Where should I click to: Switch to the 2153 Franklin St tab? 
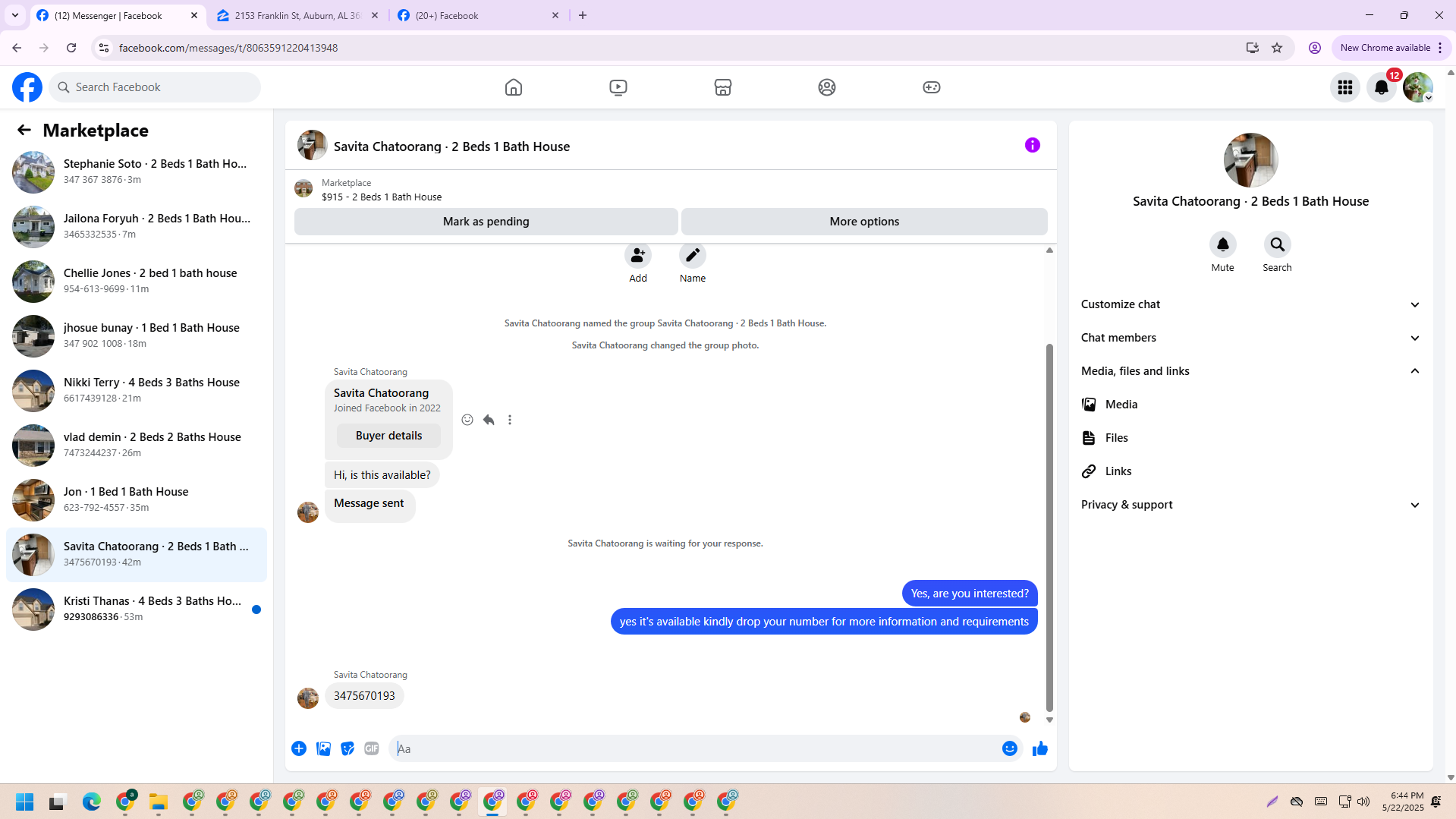click(297, 15)
